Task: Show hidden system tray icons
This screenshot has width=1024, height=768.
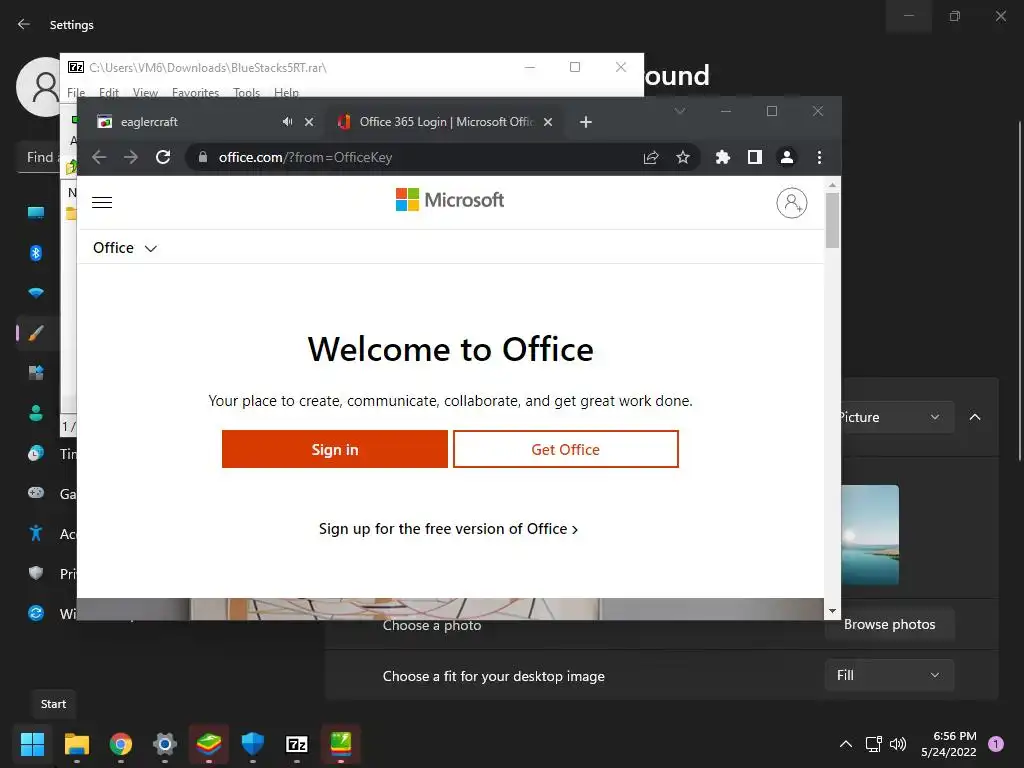Action: (x=846, y=744)
